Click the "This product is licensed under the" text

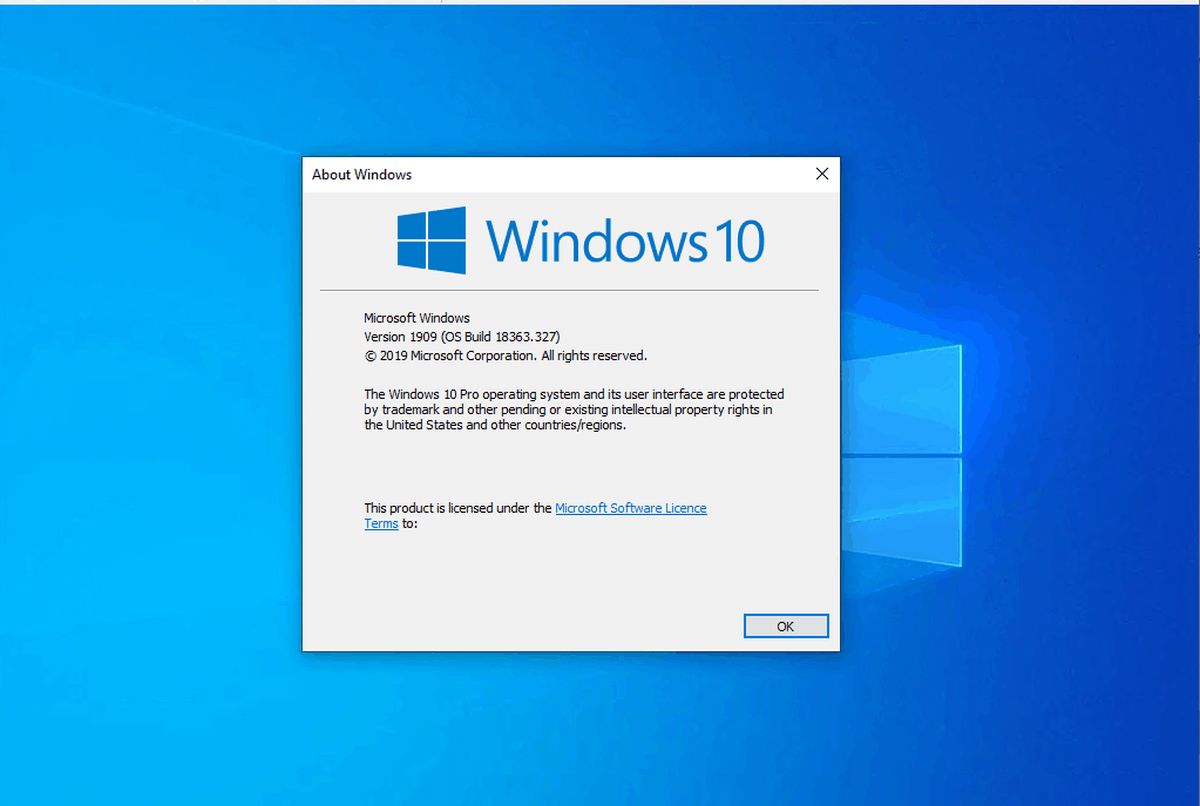458,508
